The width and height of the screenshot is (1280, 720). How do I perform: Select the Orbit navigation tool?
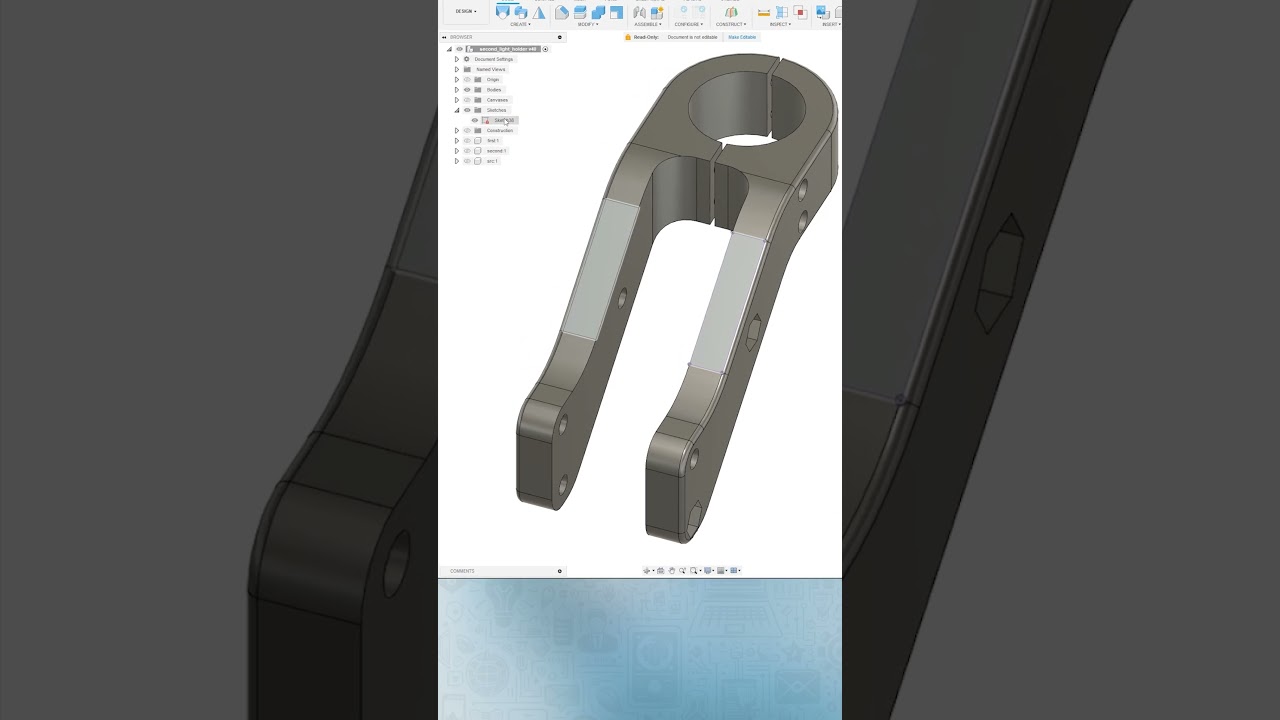[647, 571]
